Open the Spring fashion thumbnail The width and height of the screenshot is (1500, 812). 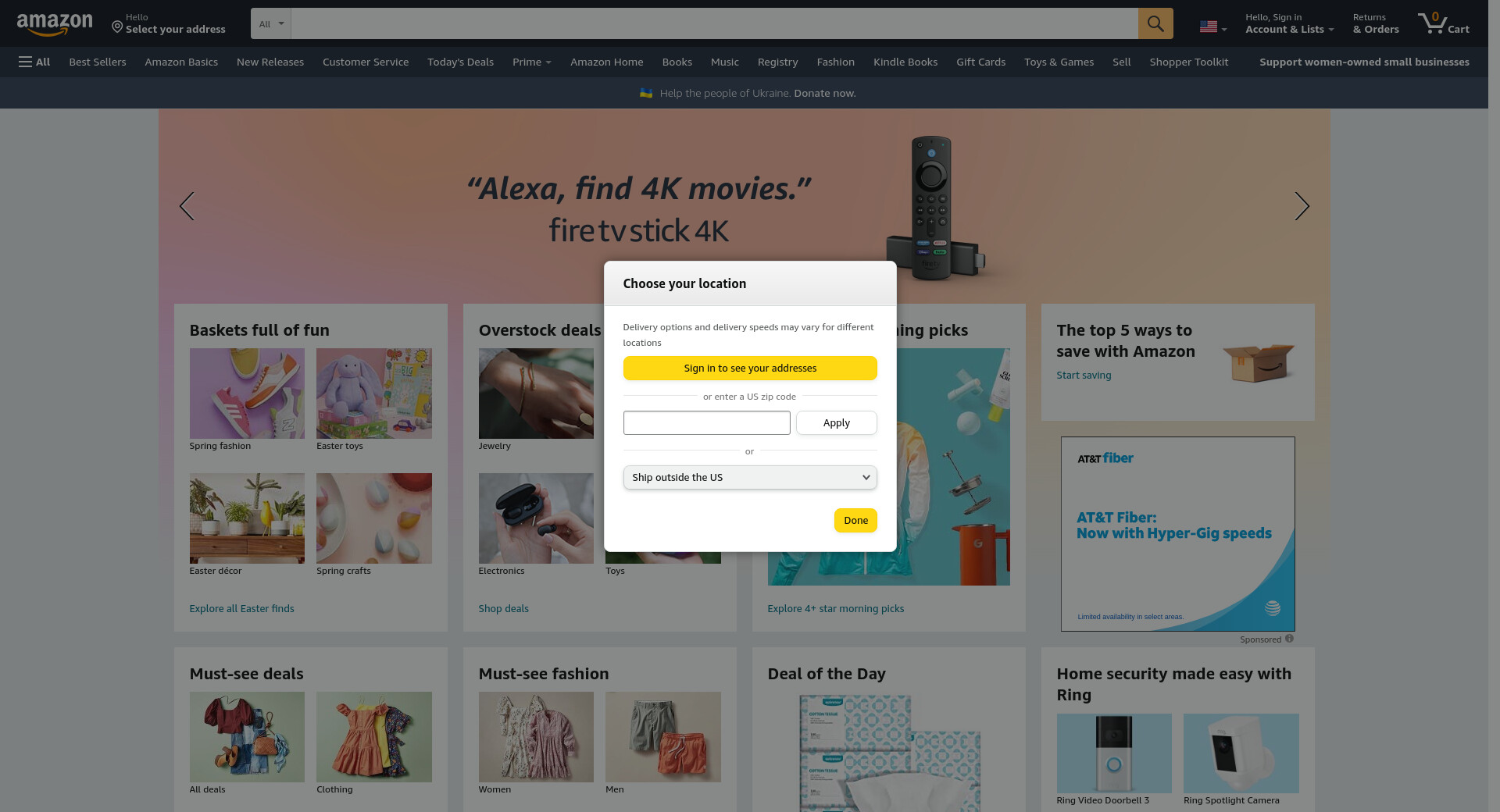tap(247, 394)
